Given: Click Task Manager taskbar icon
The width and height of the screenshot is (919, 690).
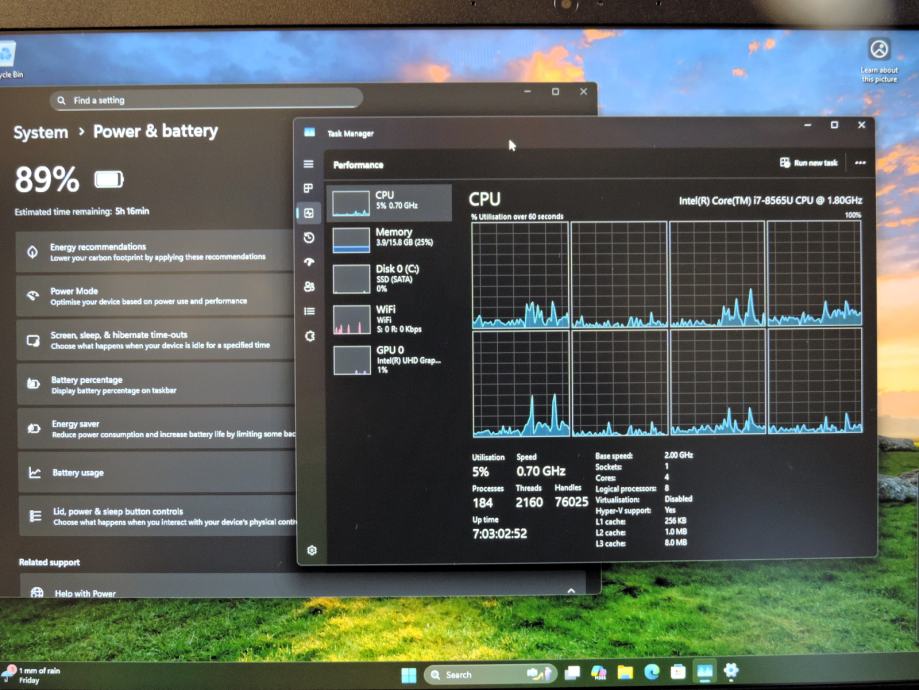Looking at the screenshot, I should (704, 671).
